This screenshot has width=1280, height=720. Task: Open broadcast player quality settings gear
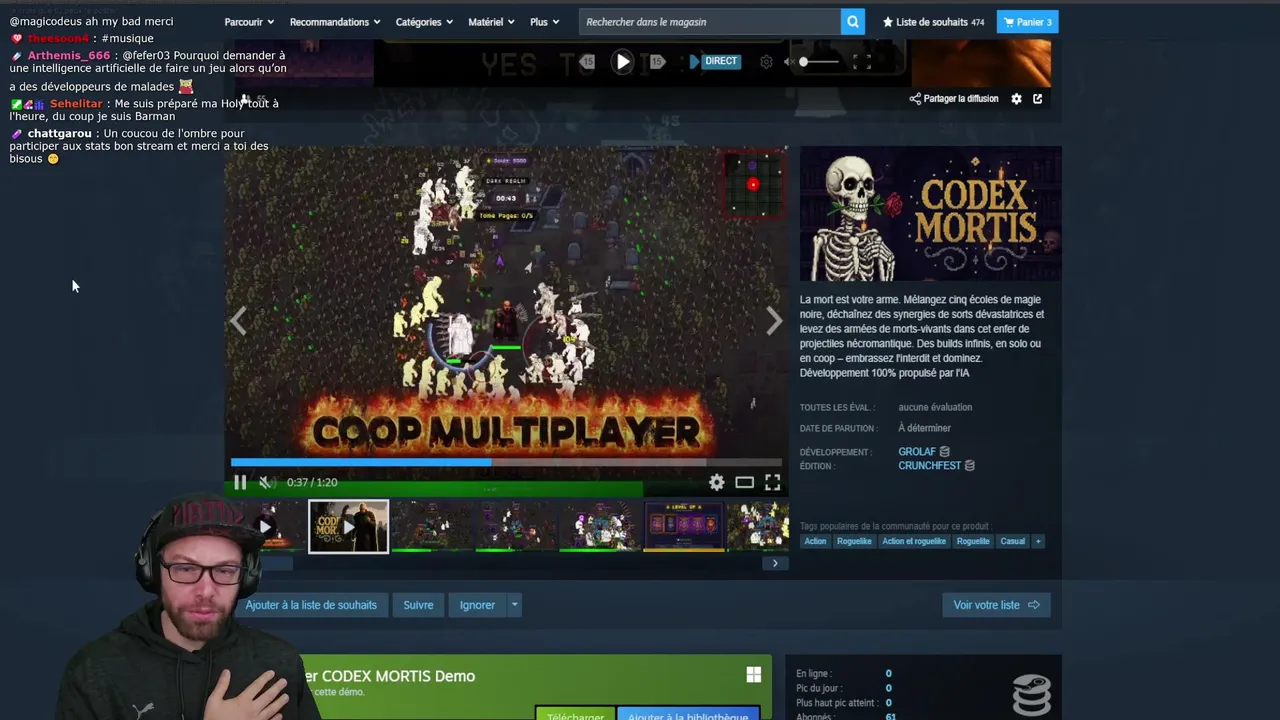pos(766,62)
